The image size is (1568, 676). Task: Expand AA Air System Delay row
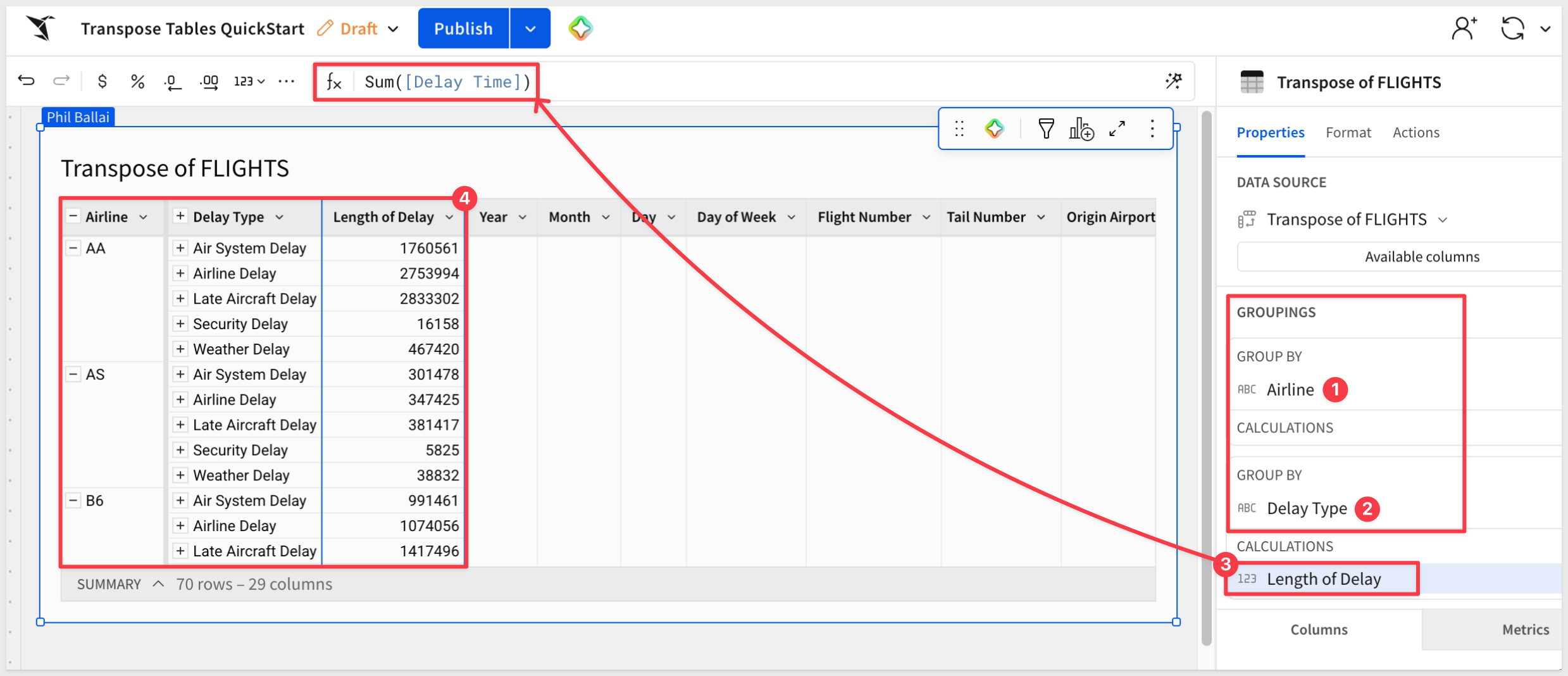point(180,248)
